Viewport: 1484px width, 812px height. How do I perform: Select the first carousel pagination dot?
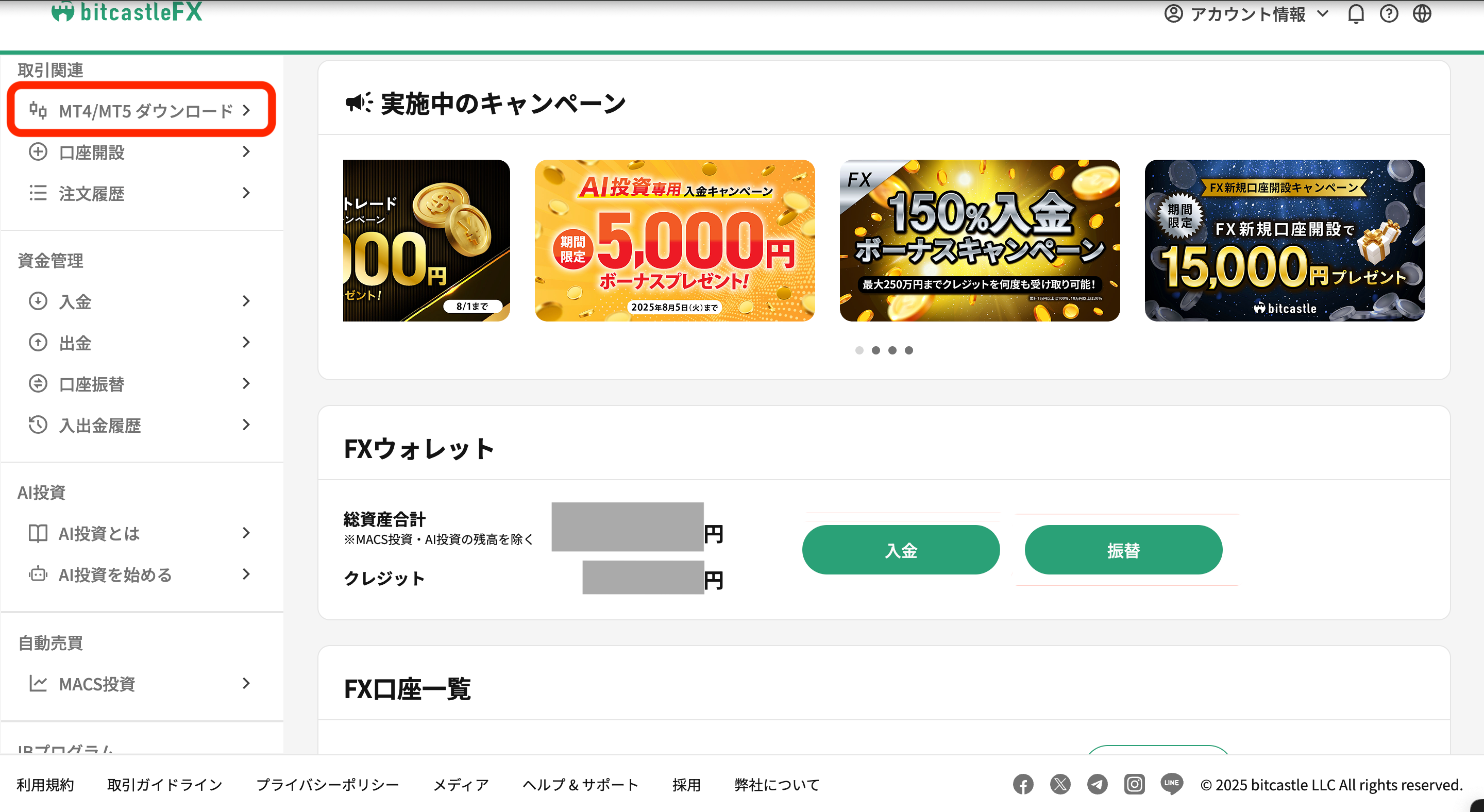[x=859, y=350]
